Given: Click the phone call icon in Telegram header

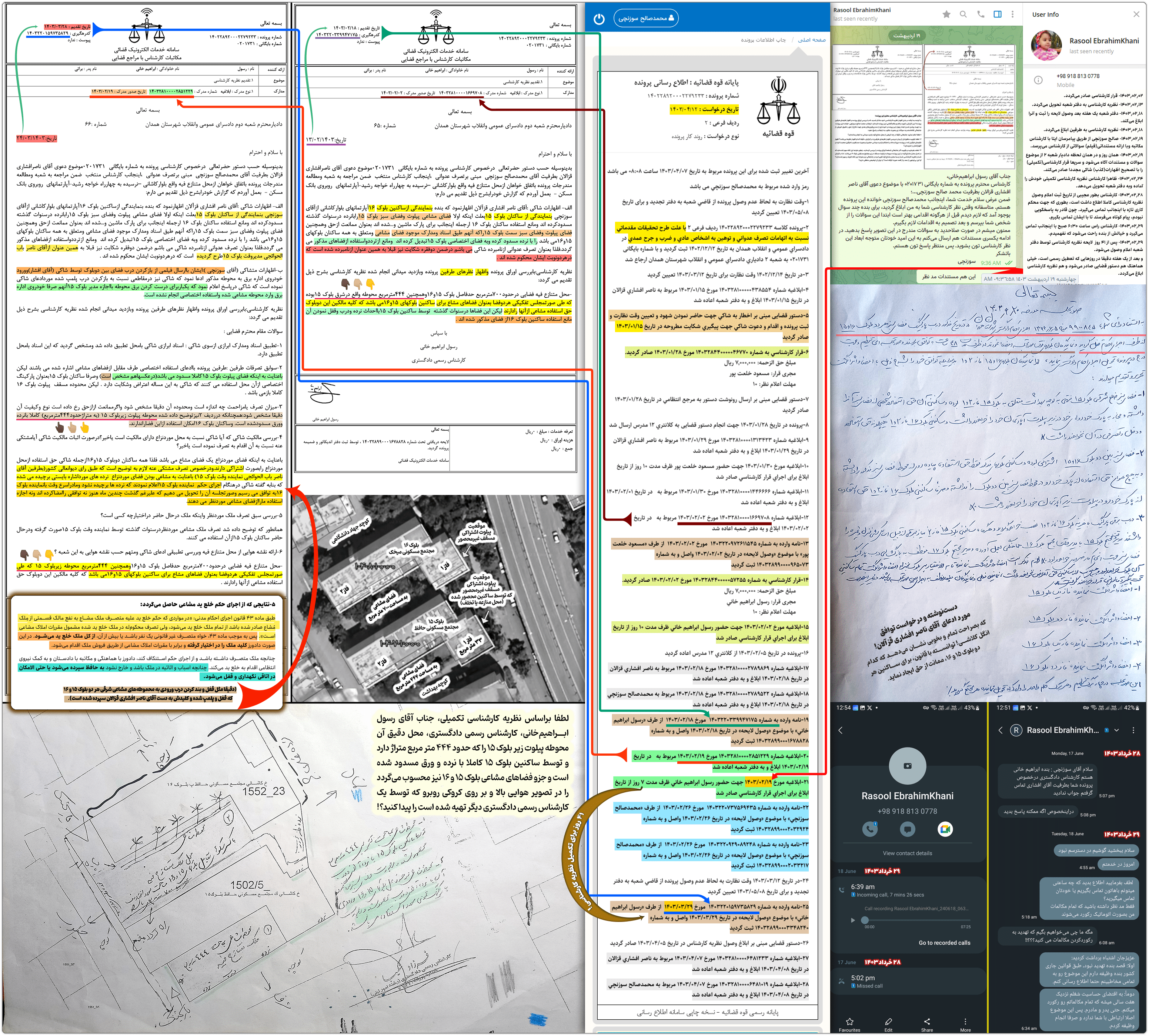Looking at the screenshot, I should pos(981,14).
